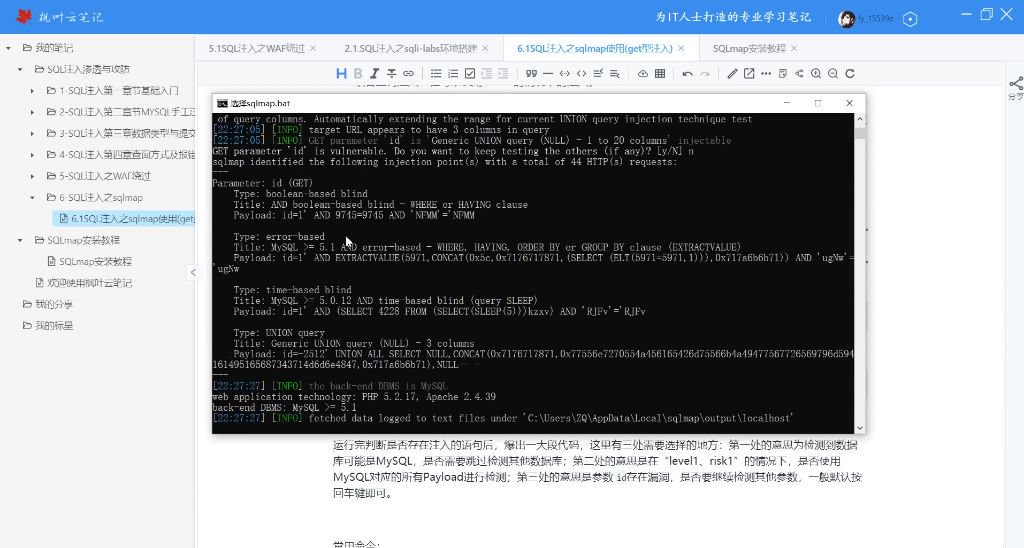1024x548 pixels.
Task: Switch to 2.1SQL注入之sqli-labs环境搭建 tab
Action: coord(411,48)
